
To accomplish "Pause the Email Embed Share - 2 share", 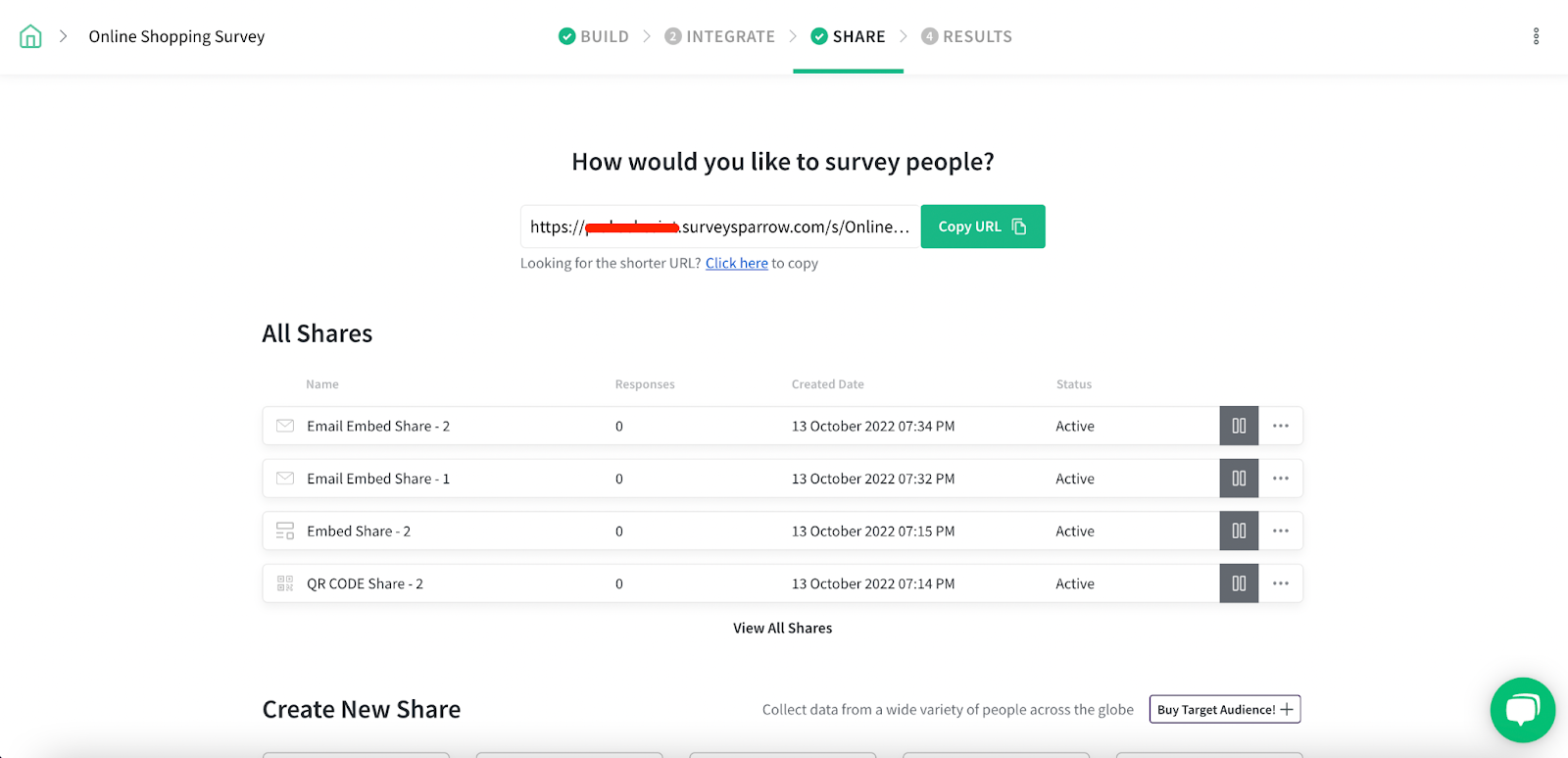I will pos(1239,426).
